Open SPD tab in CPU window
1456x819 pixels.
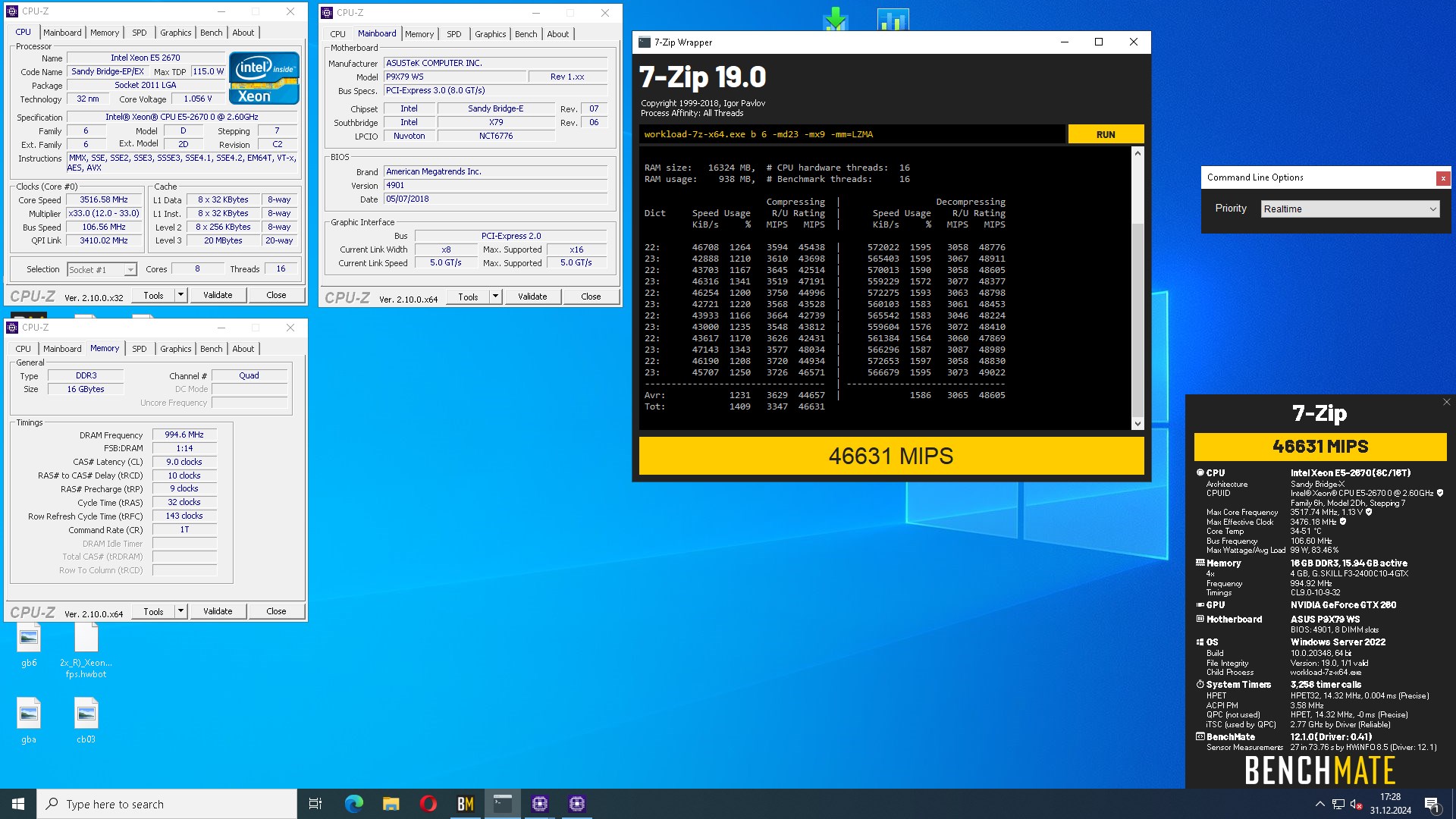click(x=140, y=33)
